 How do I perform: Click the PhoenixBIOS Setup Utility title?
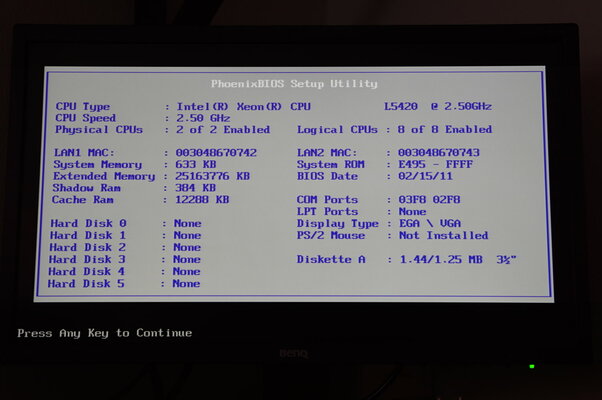tap(294, 84)
